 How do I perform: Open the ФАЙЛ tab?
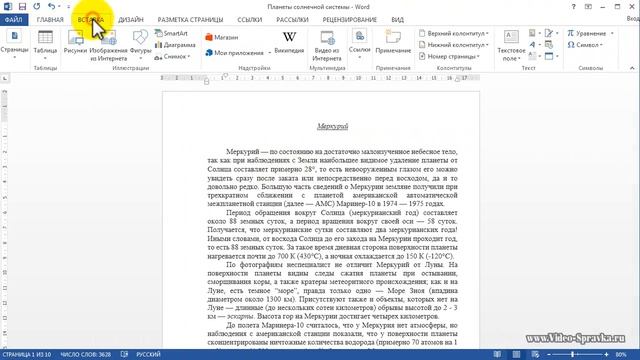tap(14, 20)
